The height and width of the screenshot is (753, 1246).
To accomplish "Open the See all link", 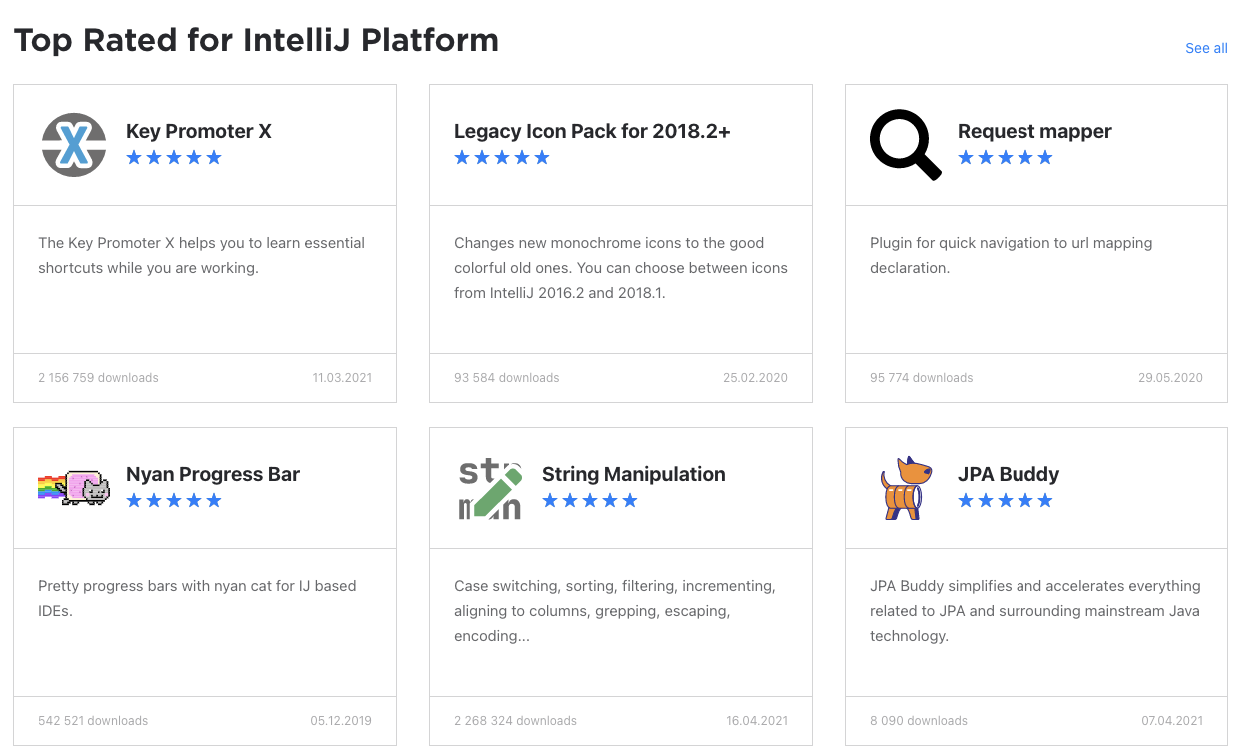I will (1206, 48).
